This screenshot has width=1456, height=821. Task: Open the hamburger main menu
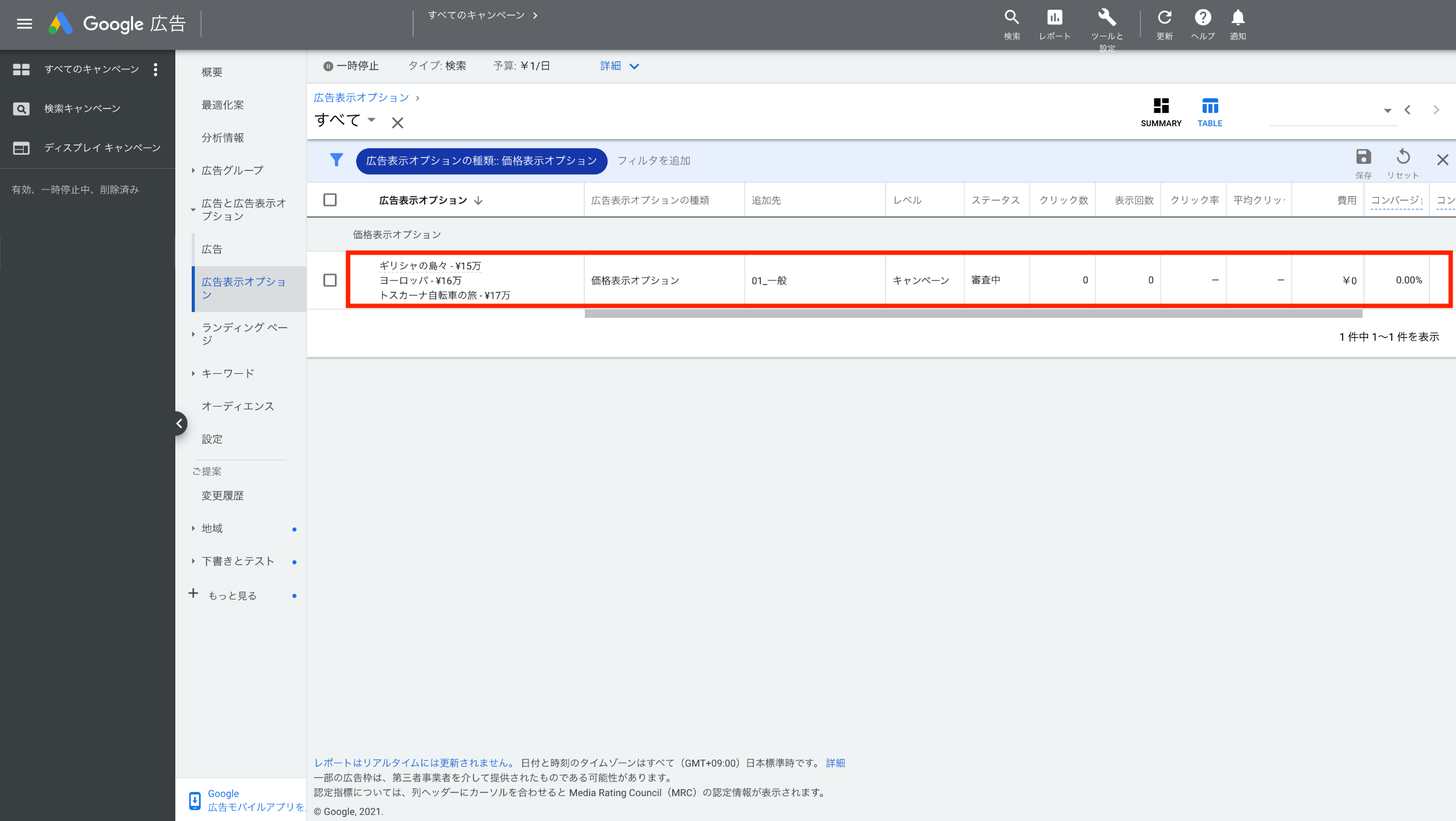[24, 24]
